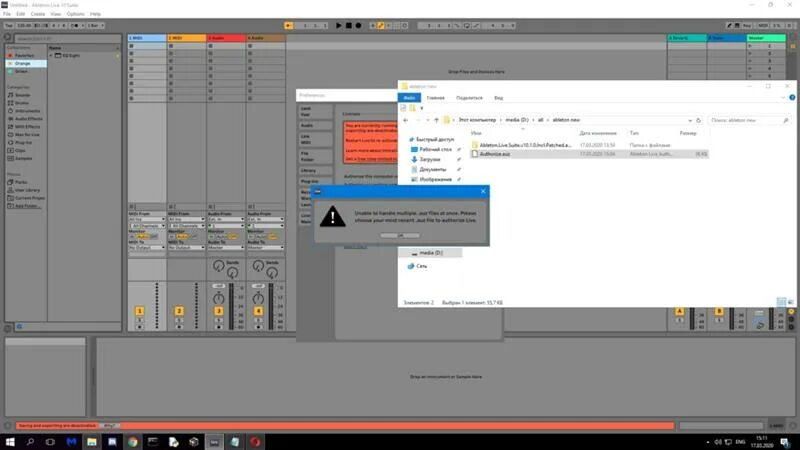Set track 3 monitor to Off
This screenshot has width=800, height=450.
point(233,237)
